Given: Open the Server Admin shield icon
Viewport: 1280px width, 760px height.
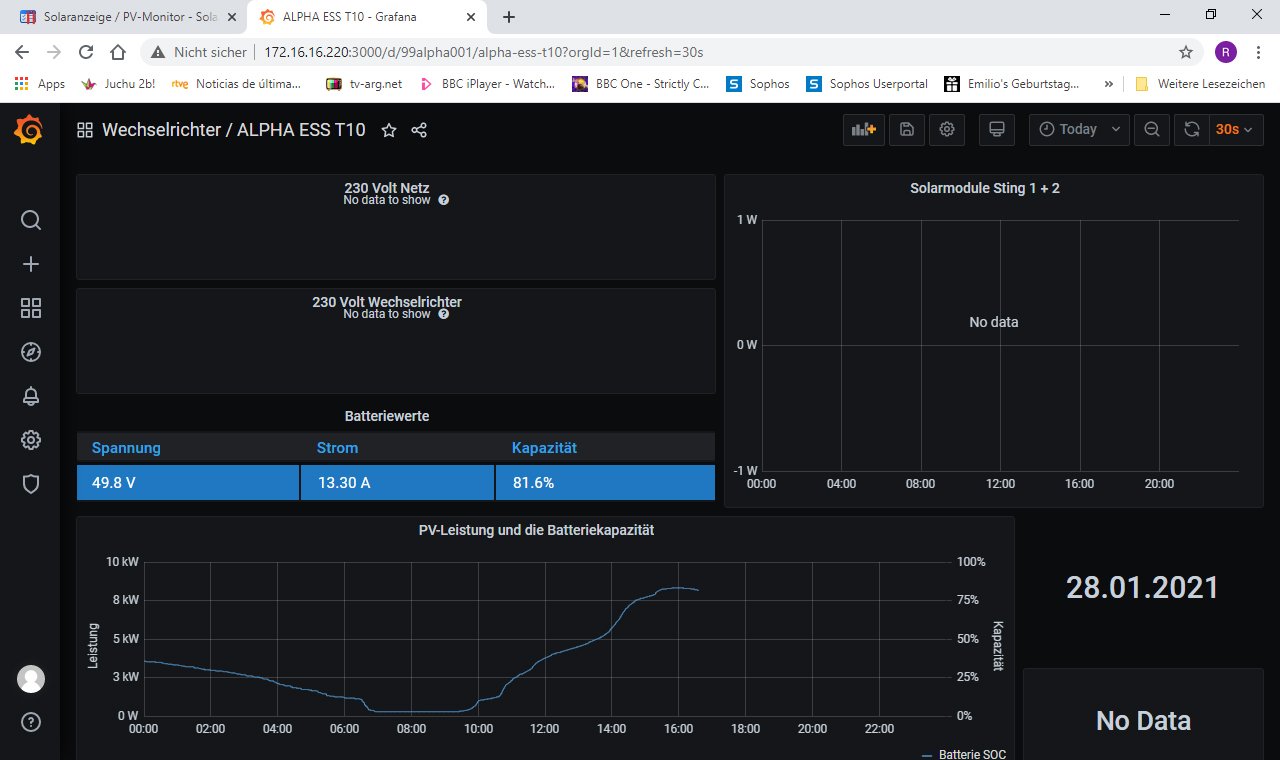Looking at the screenshot, I should coord(31,484).
